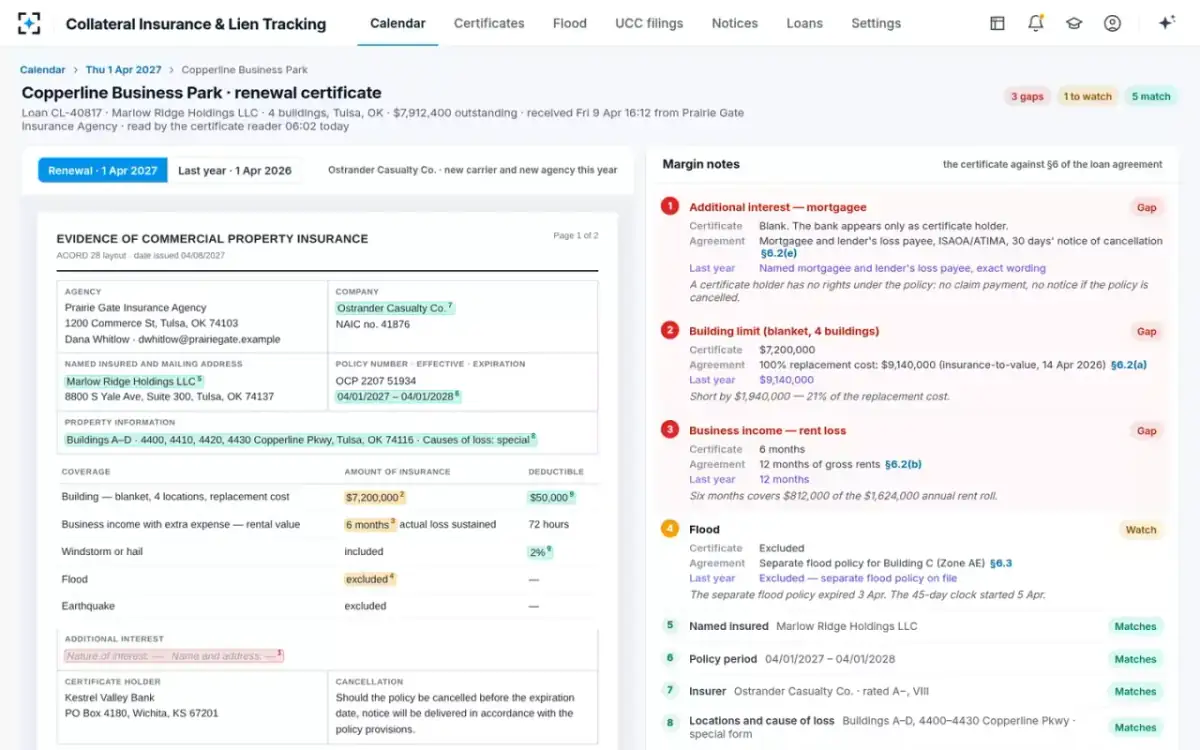Click the highlighted 6 months business income value

(370, 524)
